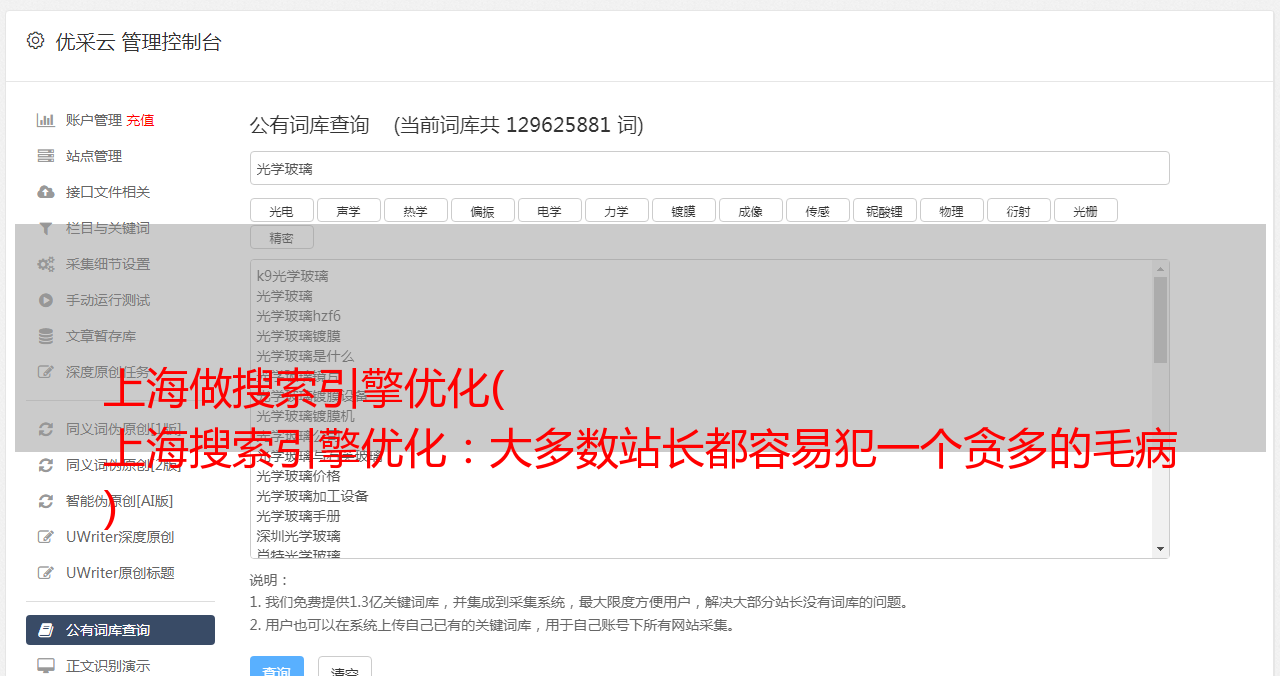Image resolution: width=1280 pixels, height=676 pixels.
Task: Click the refresh icon for 同义词伪原创[2版]
Action: pyautogui.click(x=46, y=465)
